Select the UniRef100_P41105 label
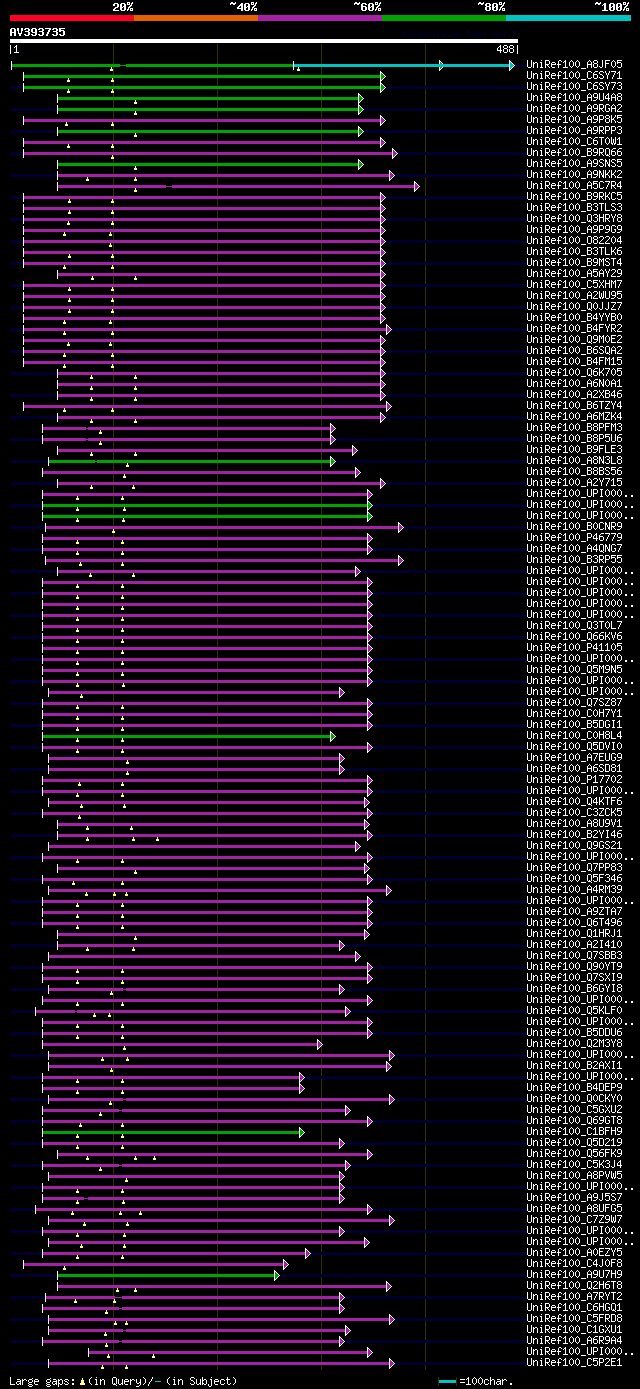The image size is (640, 1389). coord(574,648)
